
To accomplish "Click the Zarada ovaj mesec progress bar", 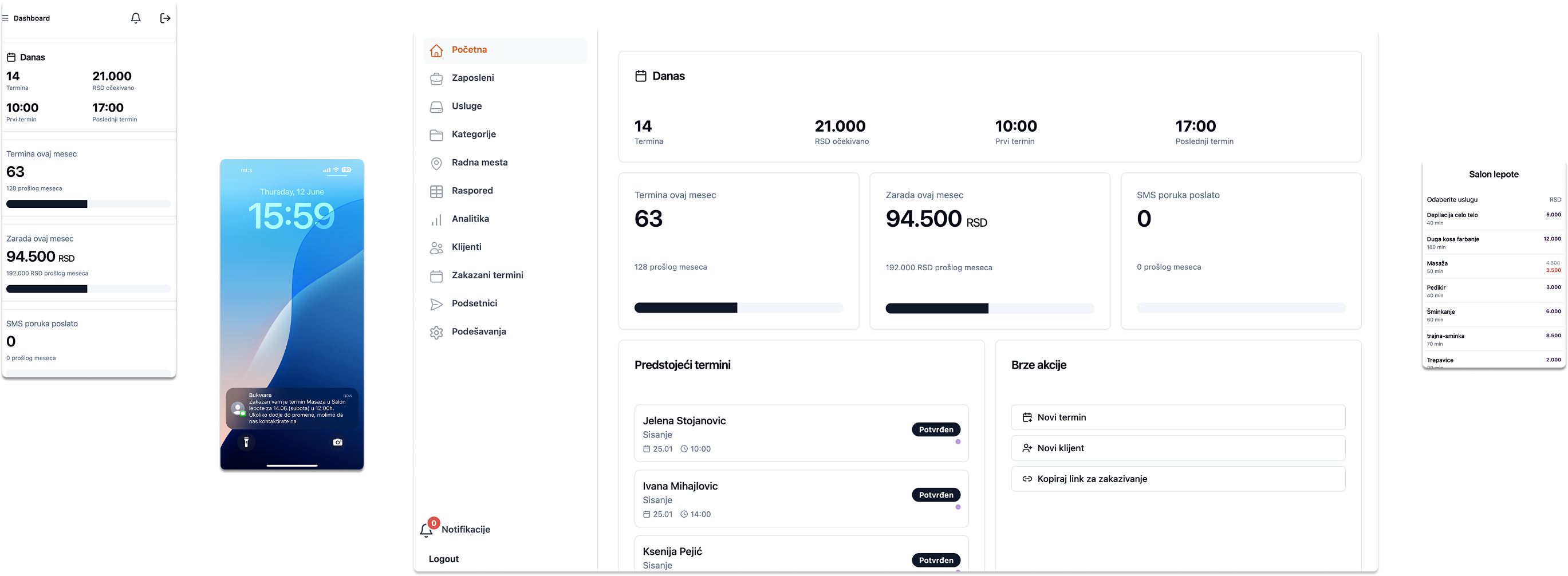I will 989,309.
